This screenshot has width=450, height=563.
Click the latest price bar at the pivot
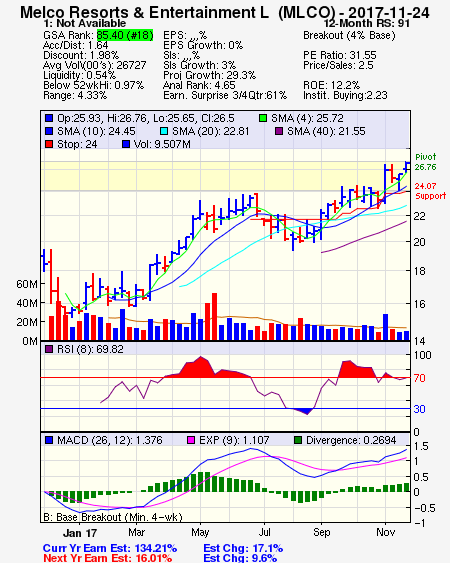(406, 168)
